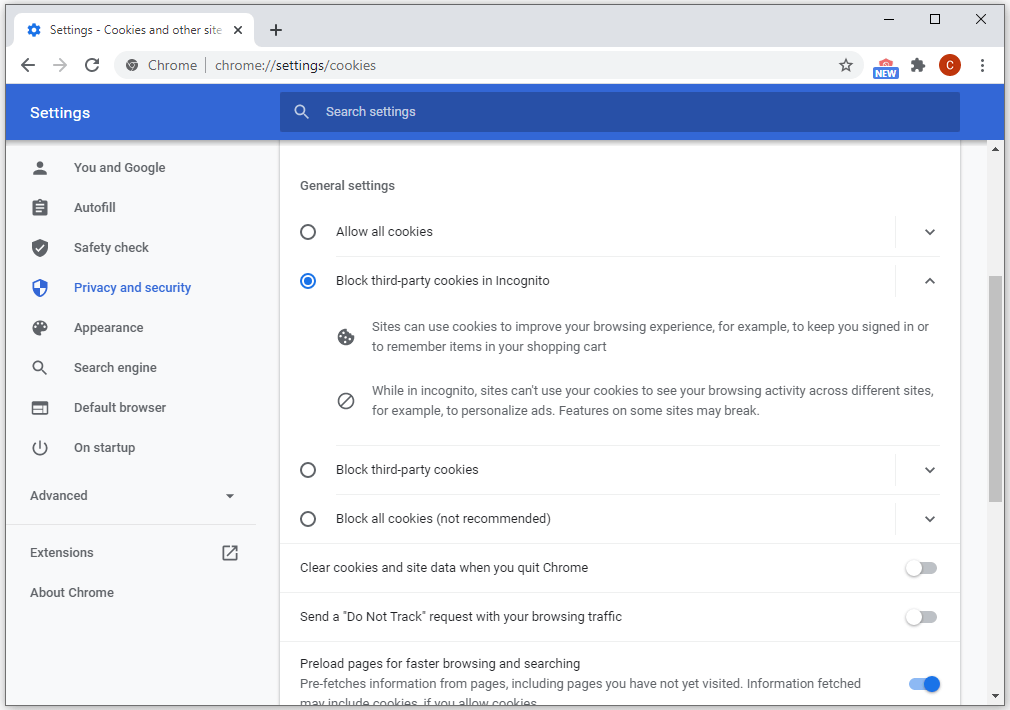Screen dimensions: 1010x710
Task: Go to Safety check section
Action: coord(111,247)
